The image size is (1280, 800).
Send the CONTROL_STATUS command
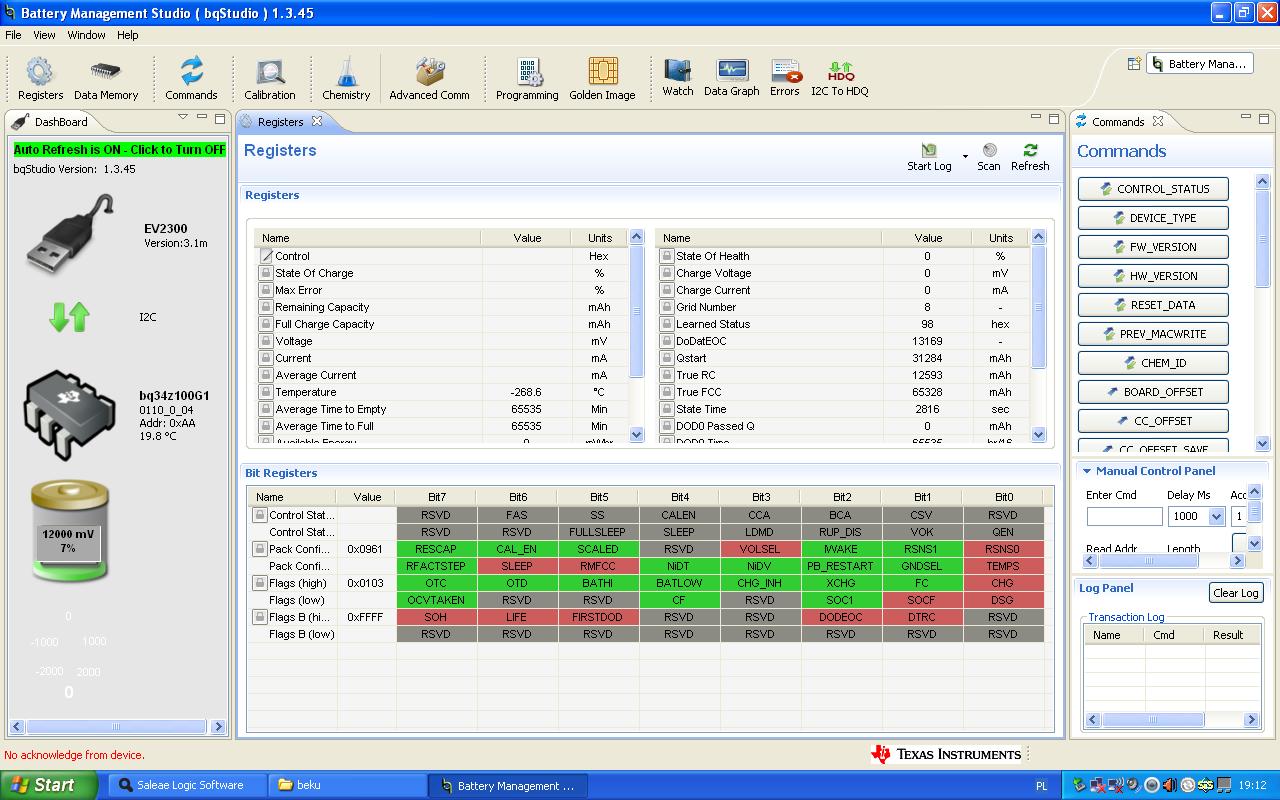1153,189
